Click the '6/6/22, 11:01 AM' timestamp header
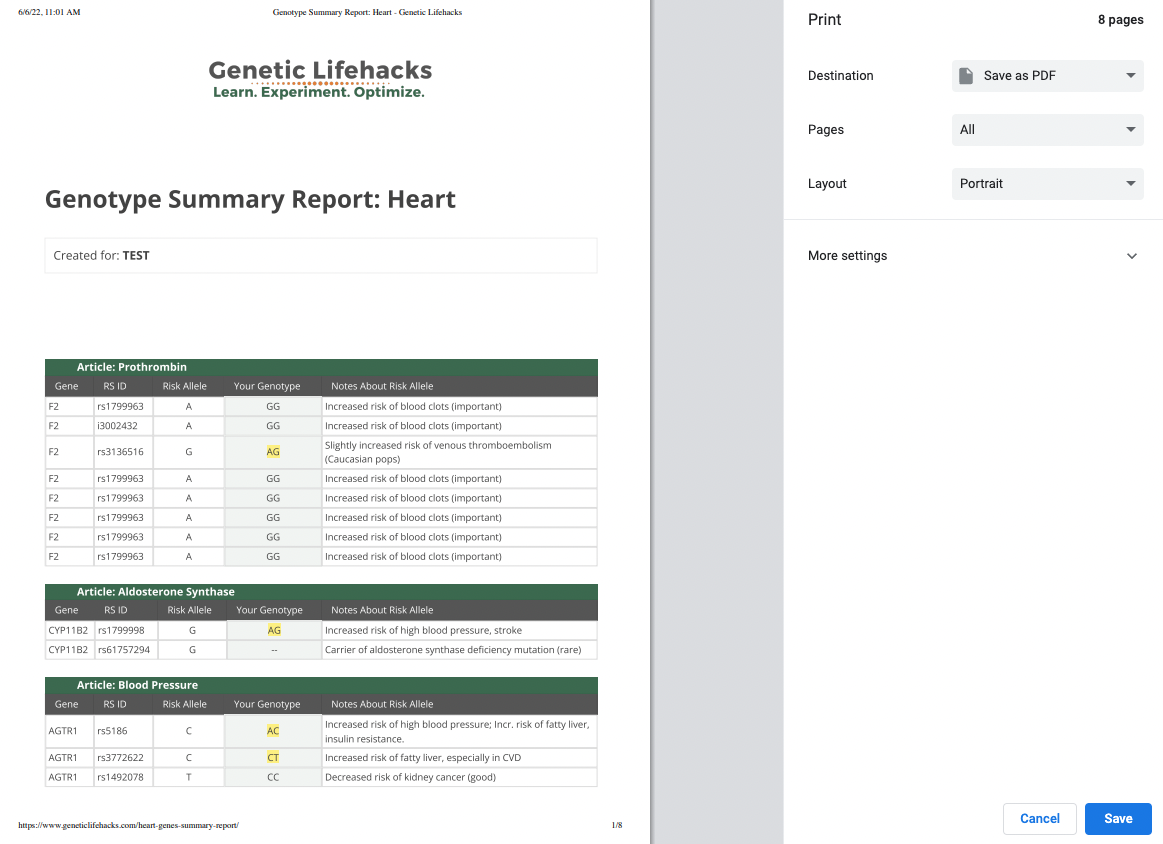The image size is (1163, 844). pyautogui.click(x=49, y=12)
